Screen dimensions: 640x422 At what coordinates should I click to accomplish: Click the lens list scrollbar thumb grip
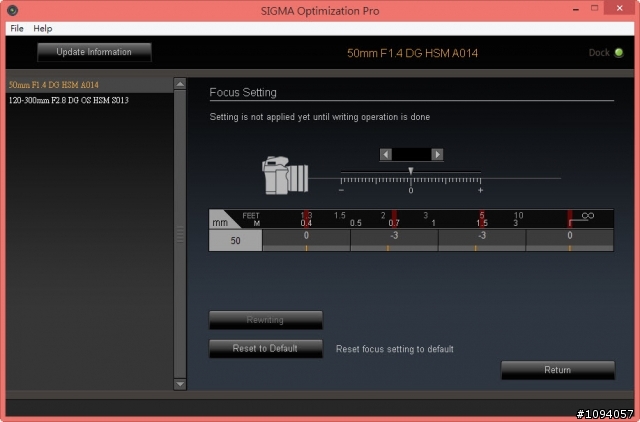180,234
